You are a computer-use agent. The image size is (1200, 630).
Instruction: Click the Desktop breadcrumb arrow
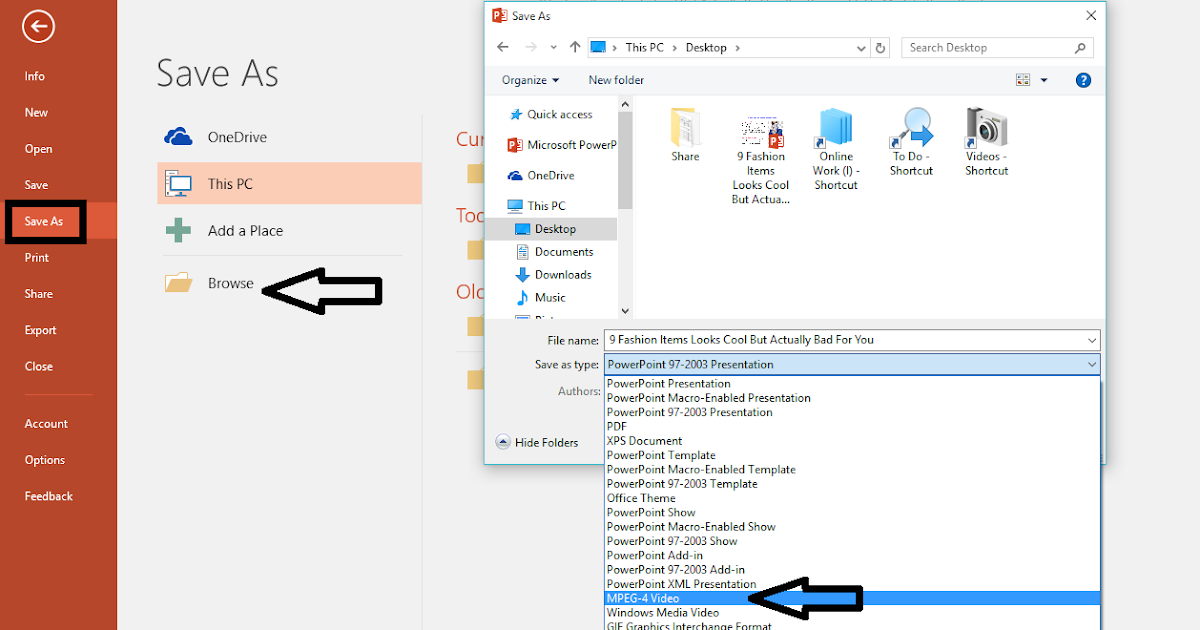tap(738, 48)
